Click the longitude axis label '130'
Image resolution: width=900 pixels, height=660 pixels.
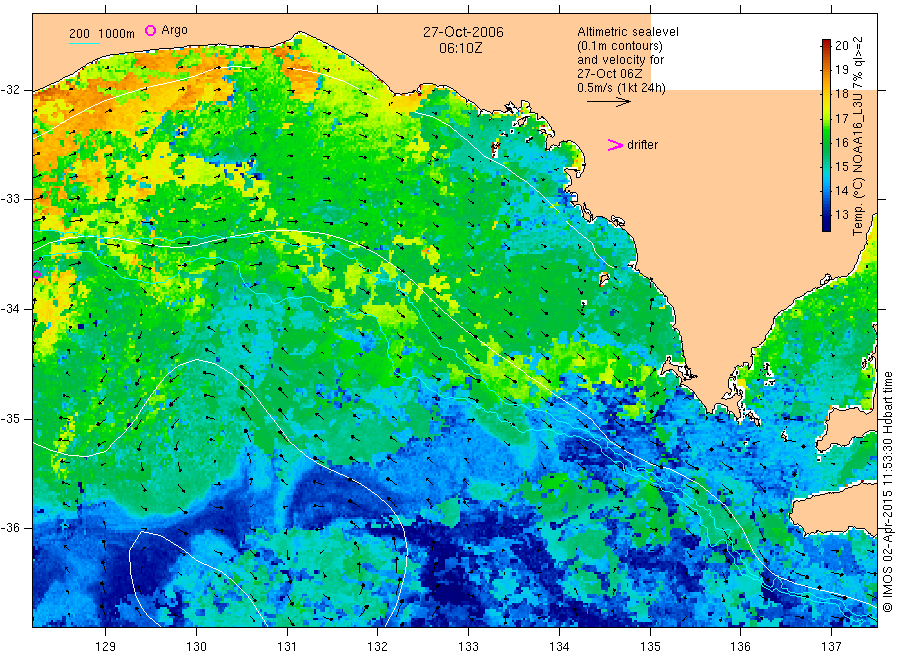point(196,647)
